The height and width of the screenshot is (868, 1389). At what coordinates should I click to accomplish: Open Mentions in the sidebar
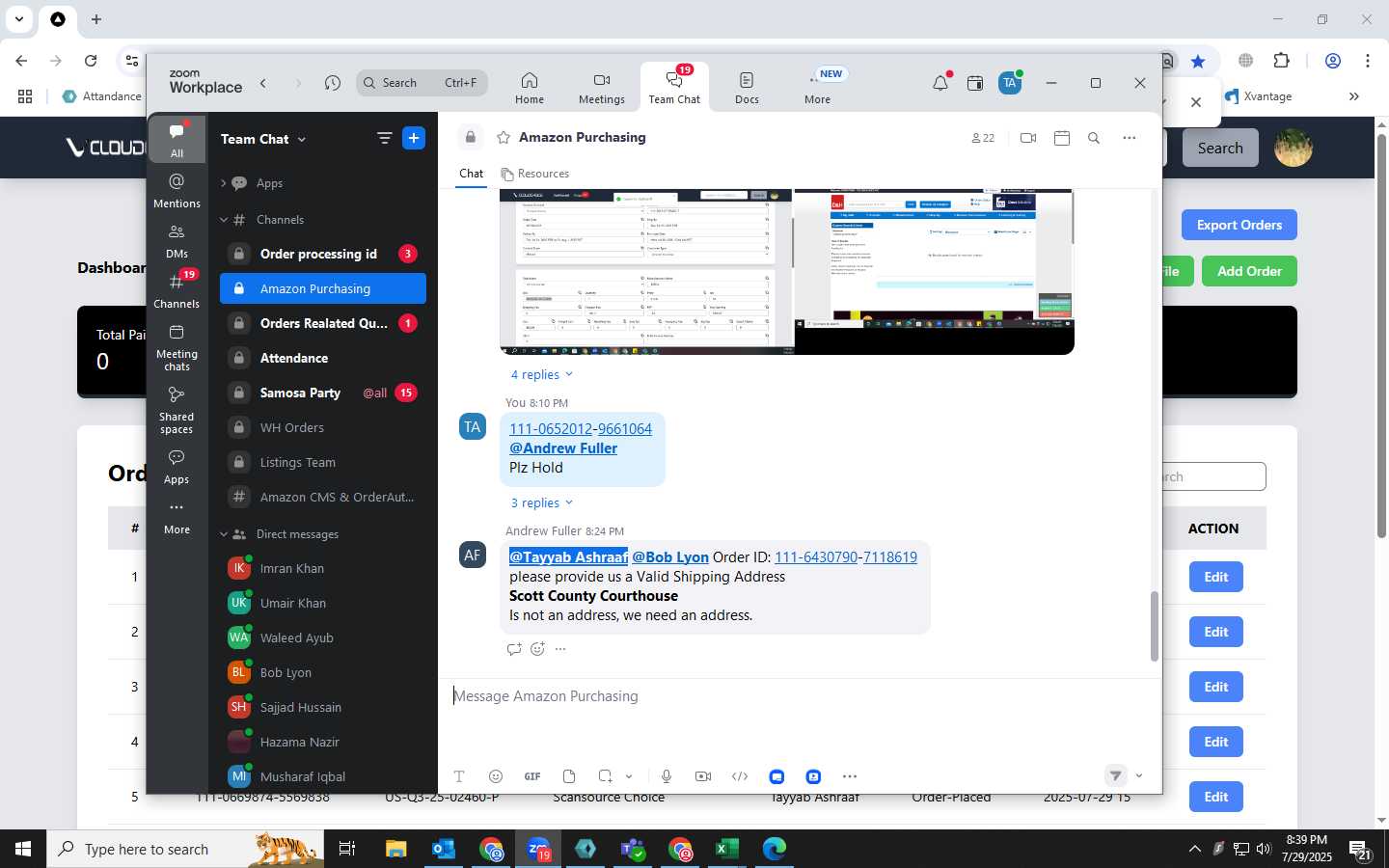177,190
